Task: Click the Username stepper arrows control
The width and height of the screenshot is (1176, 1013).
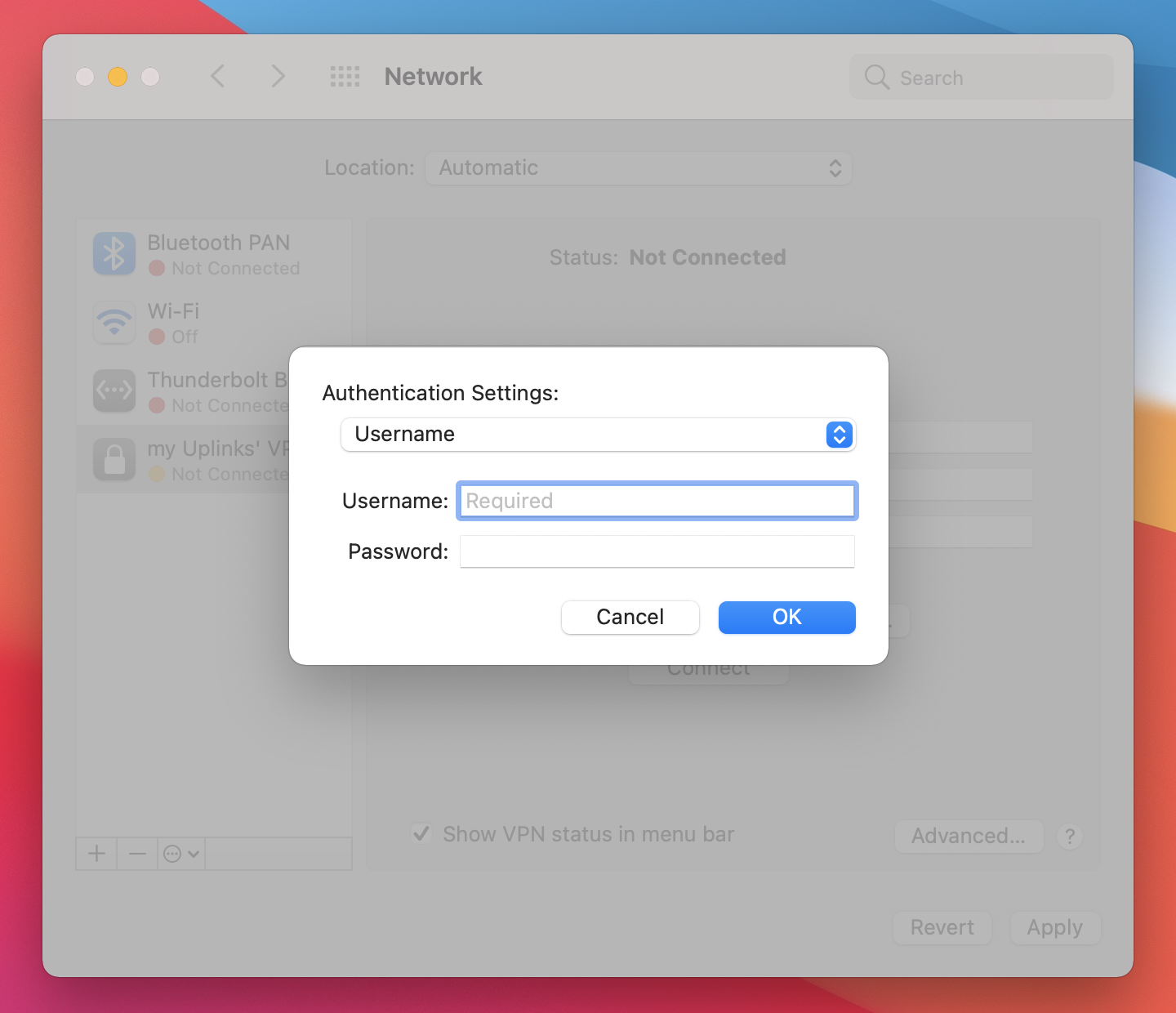Action: click(838, 435)
